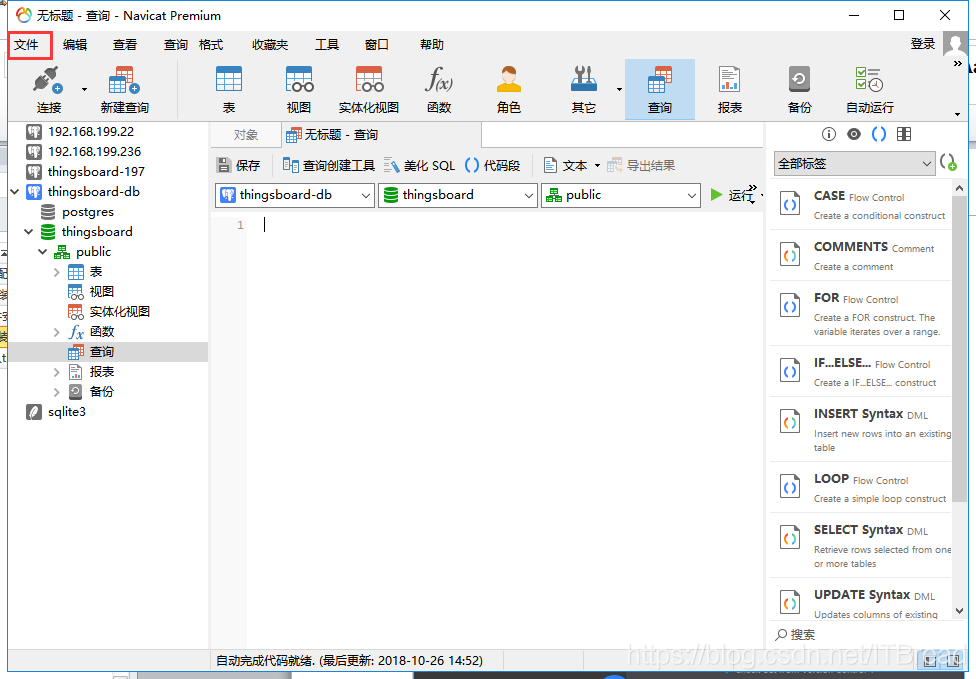Open the 帮助 help menu
This screenshot has width=976, height=679.
click(432, 45)
